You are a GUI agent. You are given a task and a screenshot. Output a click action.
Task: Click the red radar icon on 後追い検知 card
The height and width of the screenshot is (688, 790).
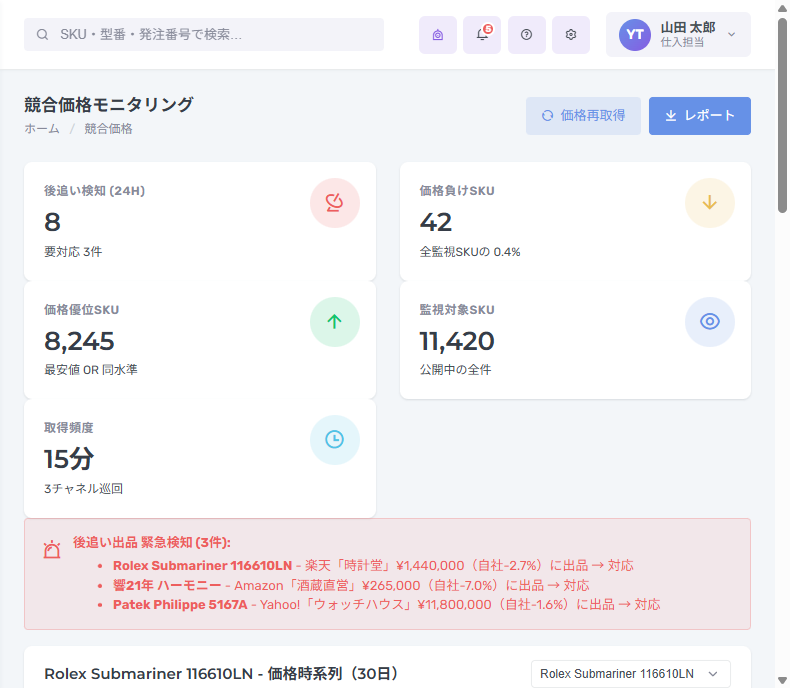click(x=335, y=203)
